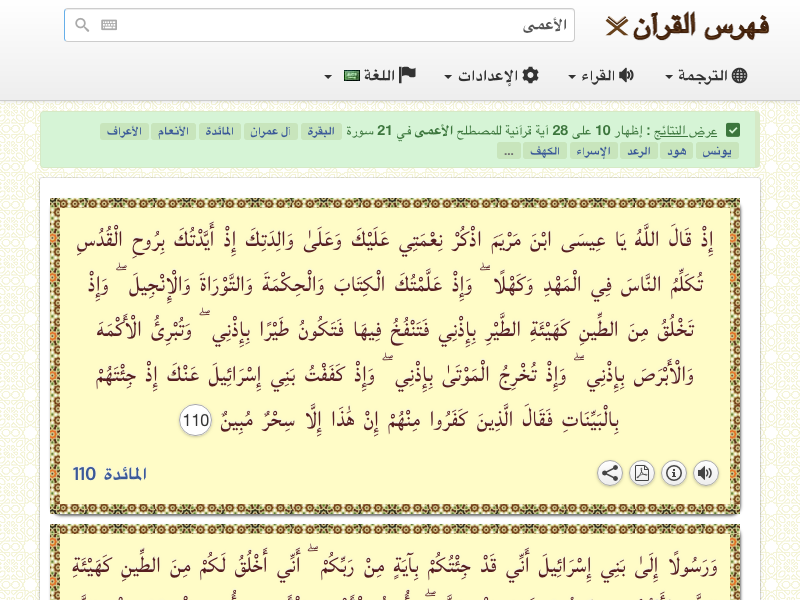Viewport: 800px width, 600px height.
Task: Open the الإعدادات settings dropdown
Action: coord(492,76)
